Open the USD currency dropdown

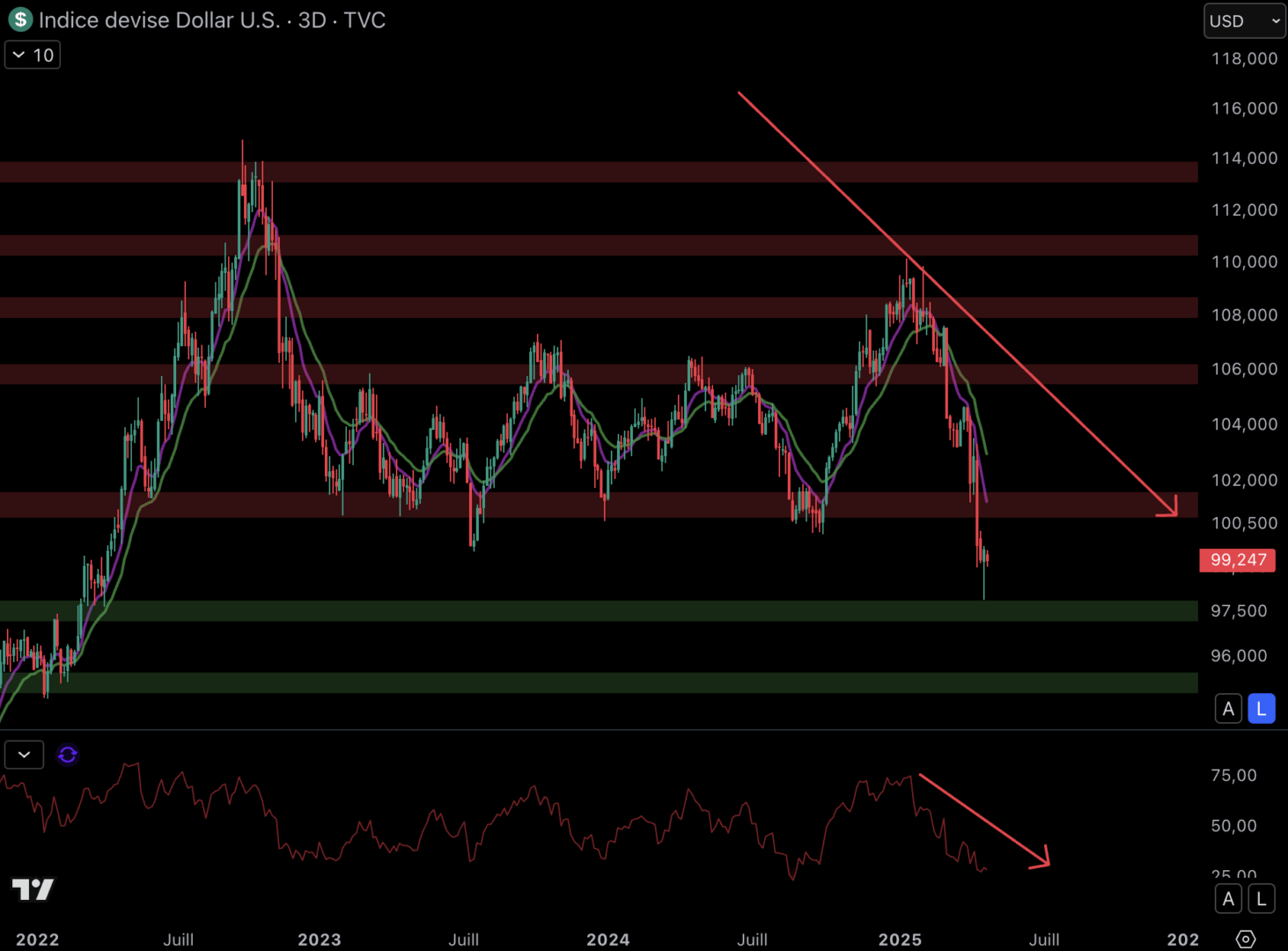tap(1244, 21)
